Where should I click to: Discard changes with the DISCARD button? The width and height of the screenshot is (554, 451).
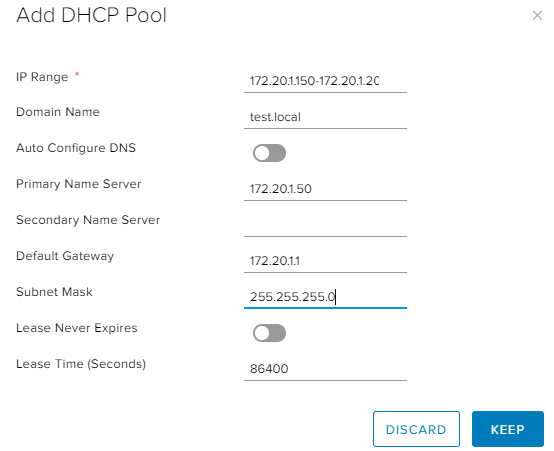(x=416, y=429)
